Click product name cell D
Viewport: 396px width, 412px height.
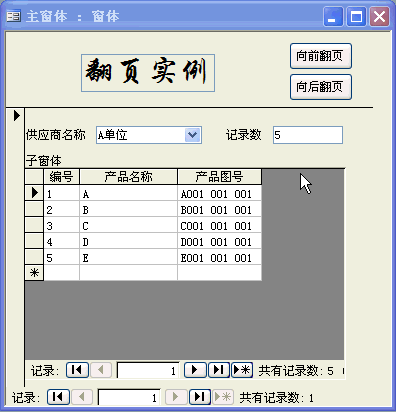pos(128,241)
